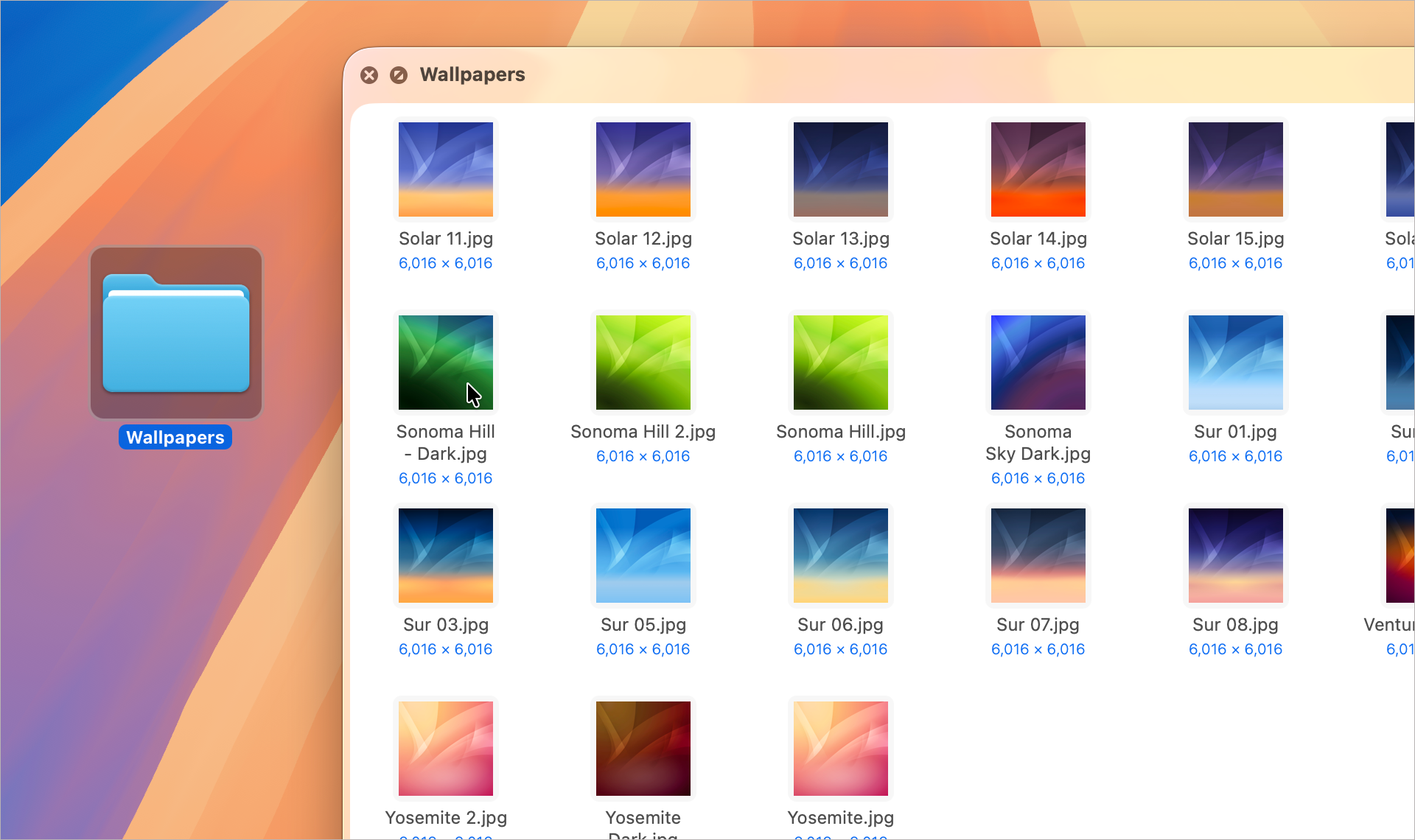Viewport: 1415px width, 840px height.
Task: Select the Sonoma Hill - Dark.jpg thumbnail
Action: tap(446, 363)
